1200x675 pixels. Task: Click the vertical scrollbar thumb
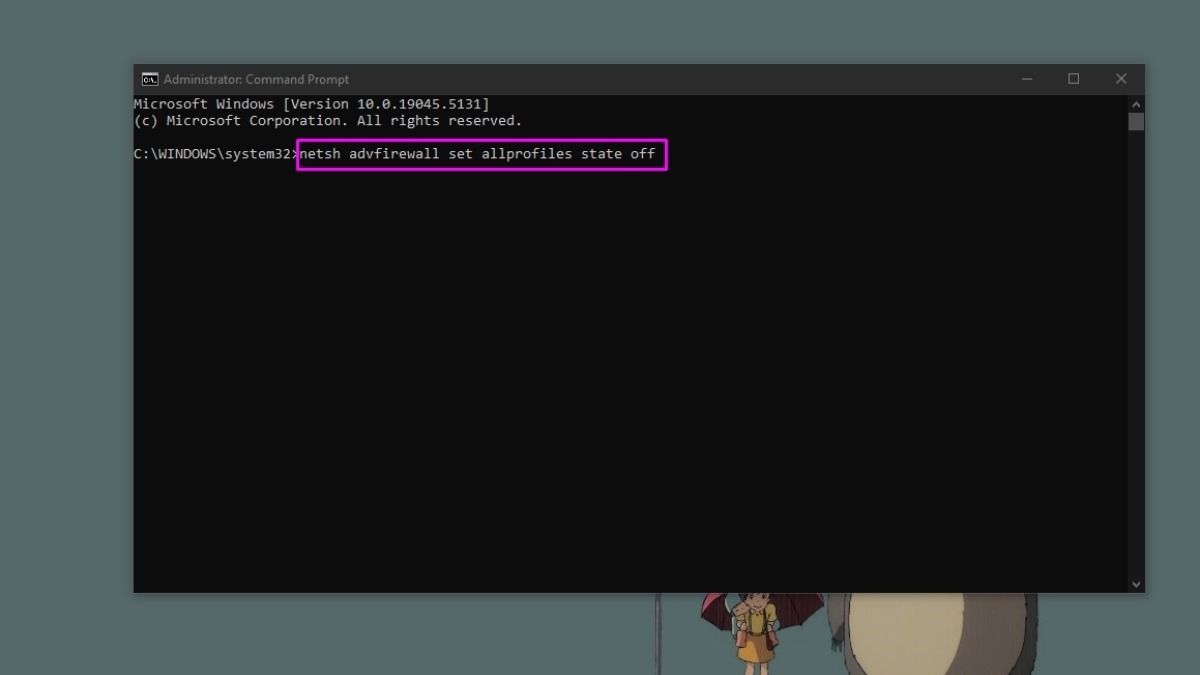pos(1136,122)
